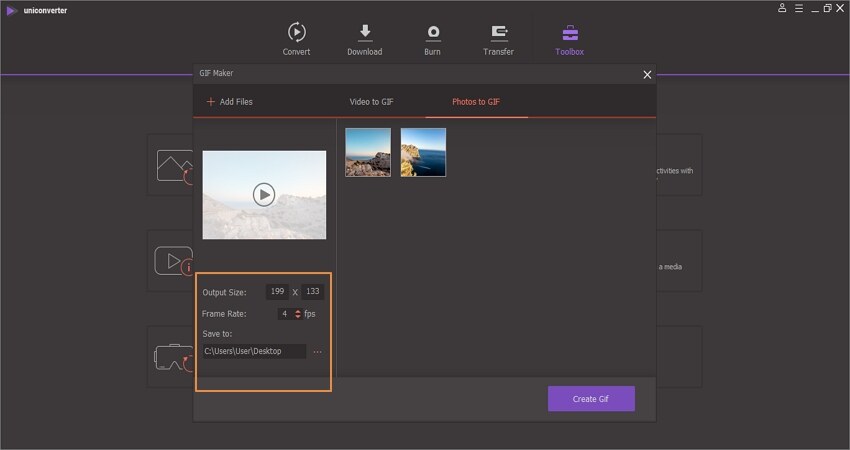
Task: Select the Photos to GIF tab
Action: point(476,102)
